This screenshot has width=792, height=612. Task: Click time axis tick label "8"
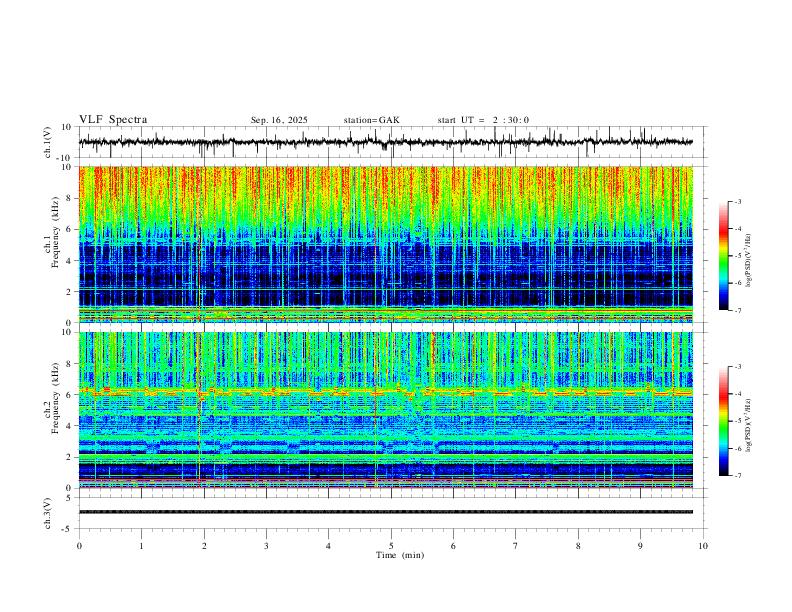578,546
